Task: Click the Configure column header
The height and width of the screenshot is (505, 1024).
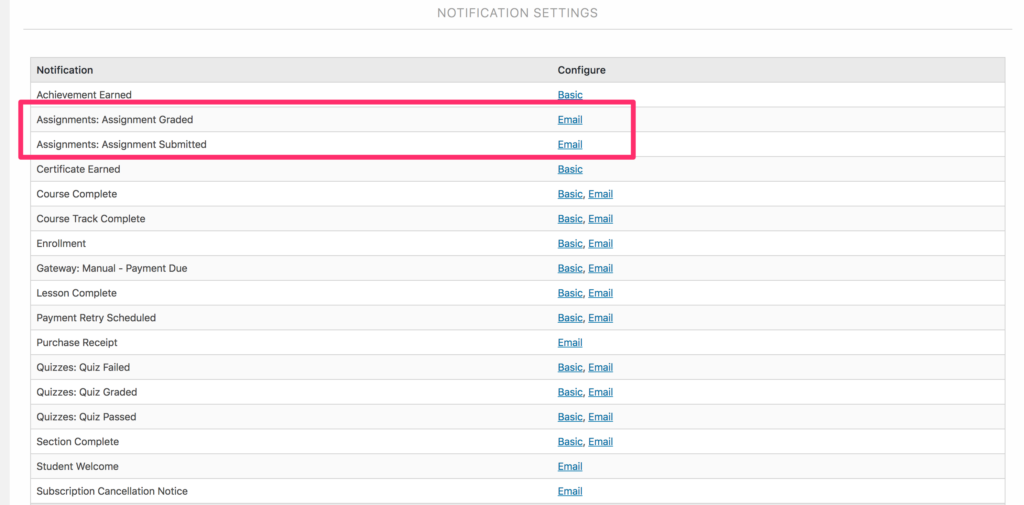Action: point(581,70)
